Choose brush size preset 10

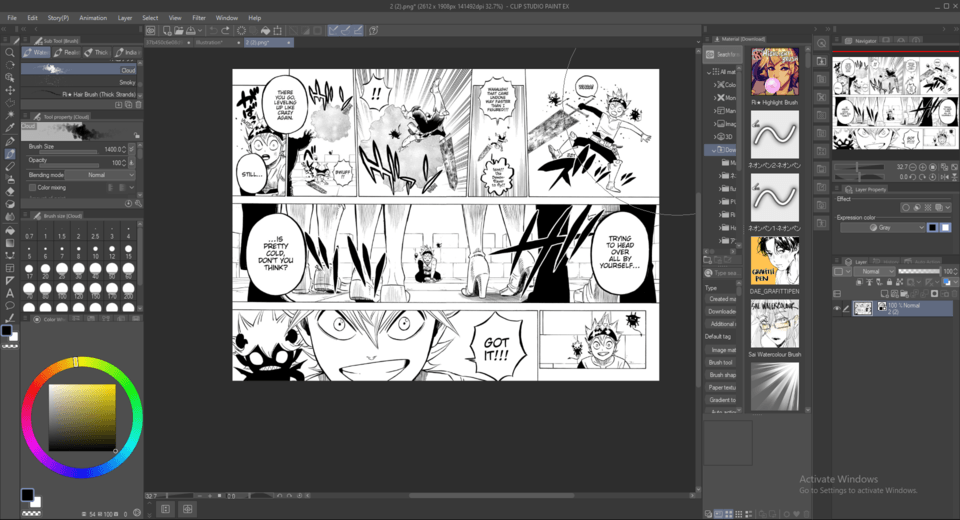[95, 251]
